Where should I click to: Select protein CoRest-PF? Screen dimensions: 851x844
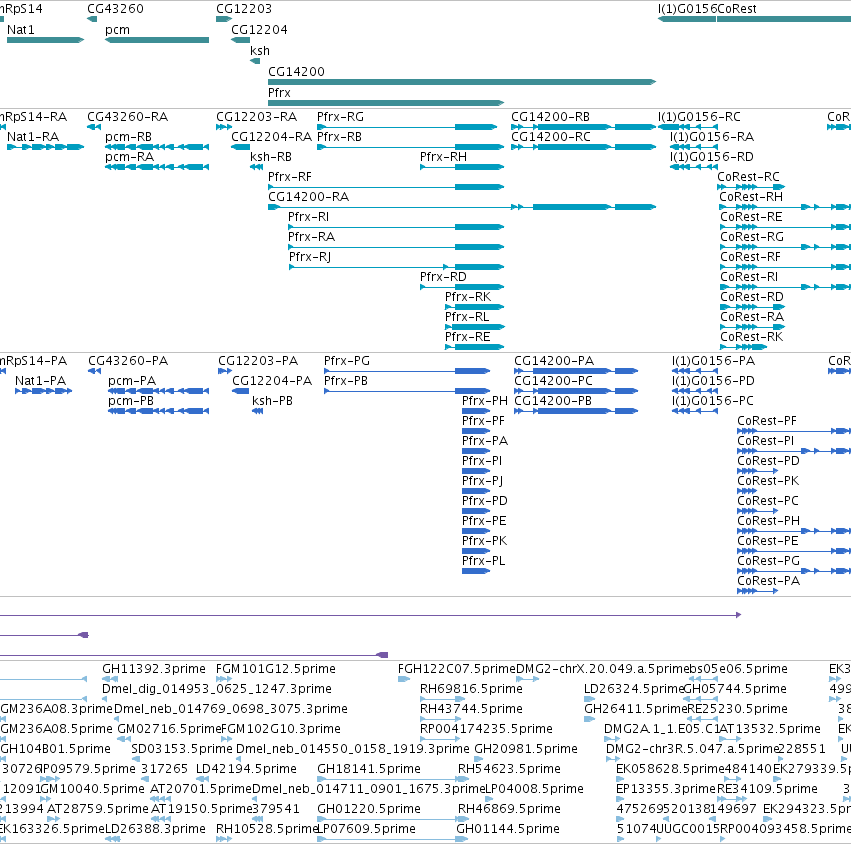(794, 431)
